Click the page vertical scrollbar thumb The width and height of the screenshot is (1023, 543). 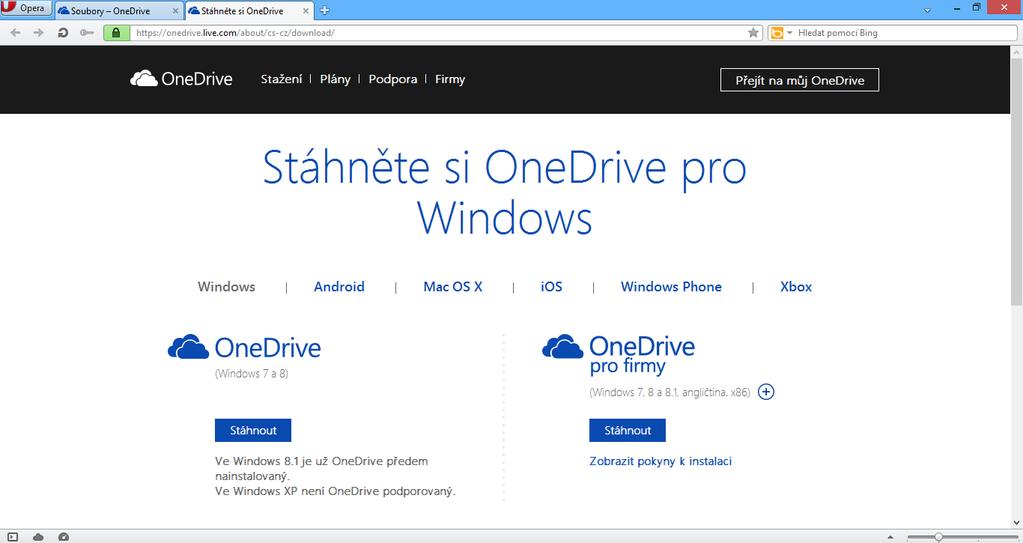click(x=1016, y=181)
